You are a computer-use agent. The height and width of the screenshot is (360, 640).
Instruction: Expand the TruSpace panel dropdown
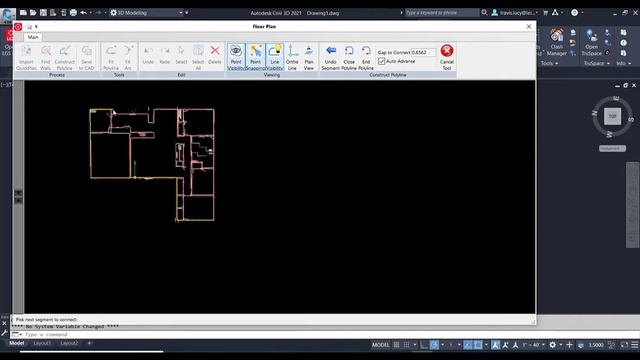(x=597, y=63)
